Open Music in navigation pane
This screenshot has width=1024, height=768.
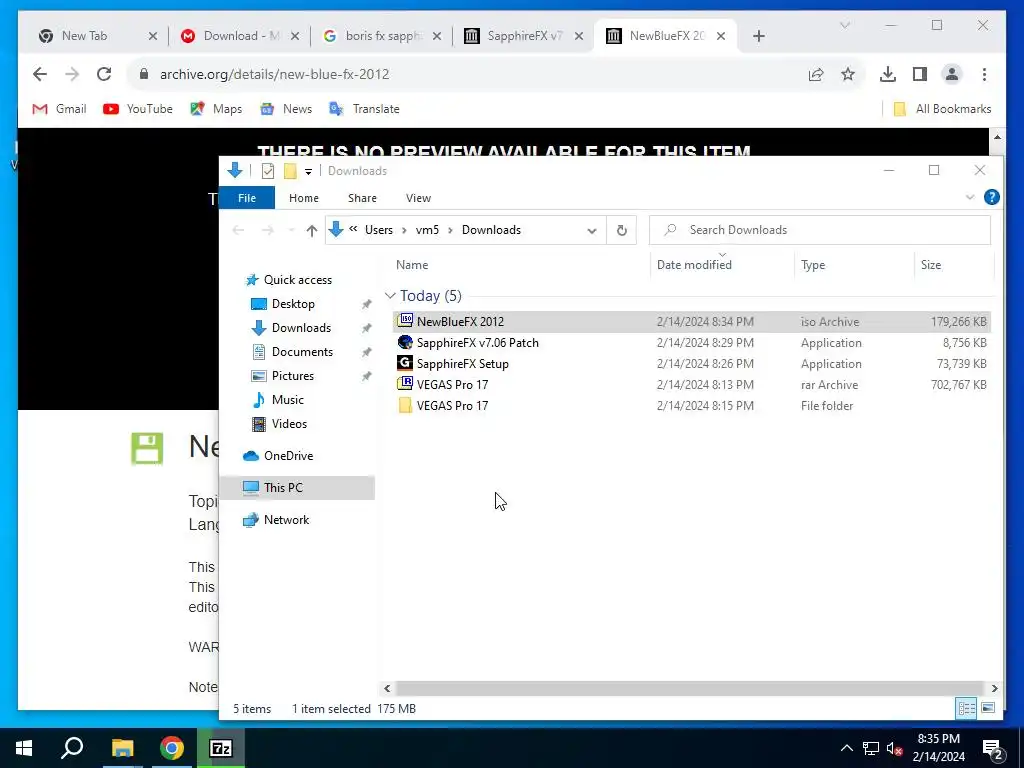pyautogui.click(x=287, y=400)
